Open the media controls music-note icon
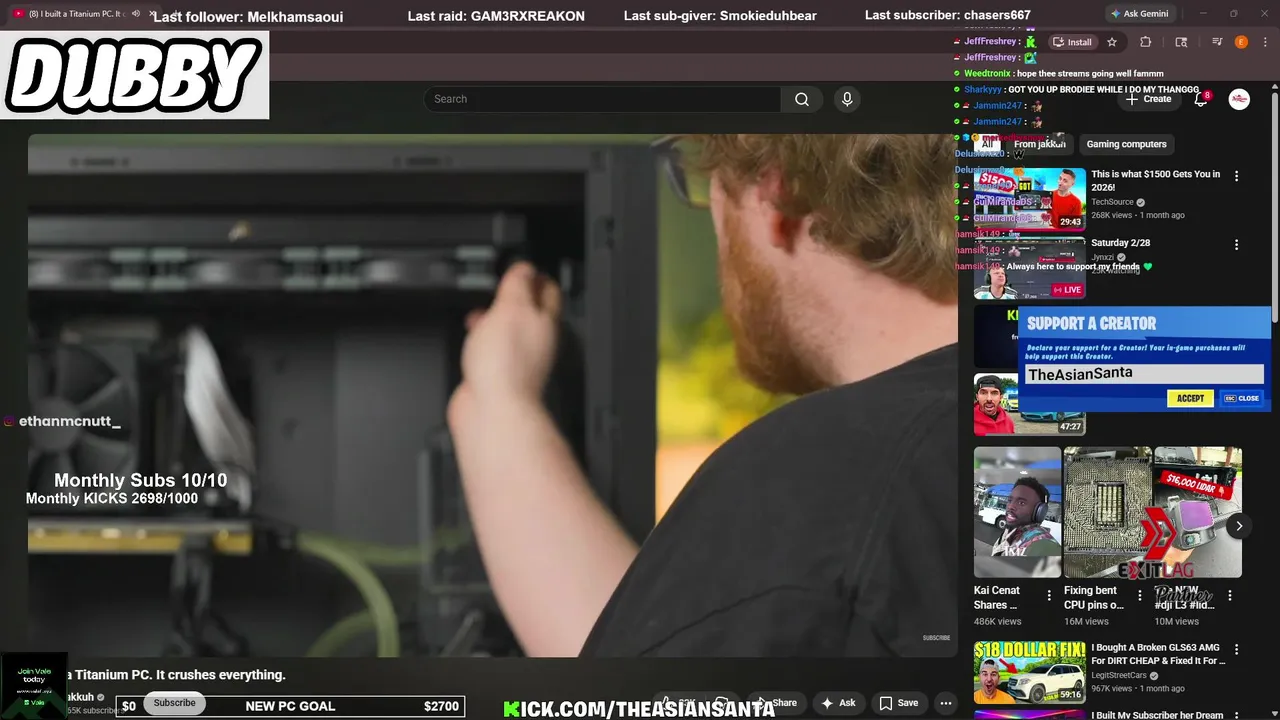The image size is (1280, 720). point(1217,42)
